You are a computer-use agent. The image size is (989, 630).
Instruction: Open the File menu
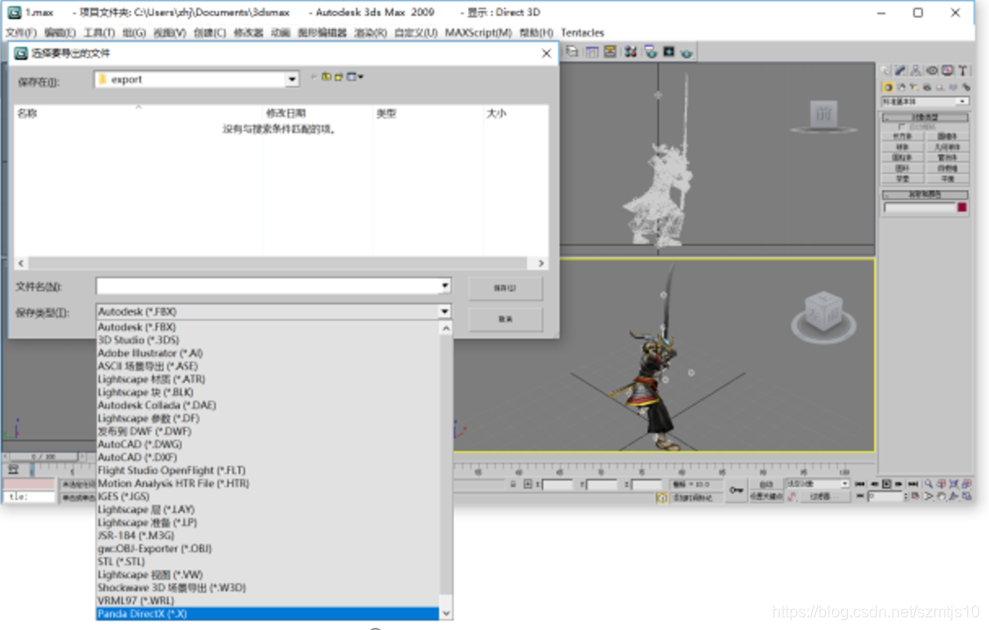click(21, 33)
